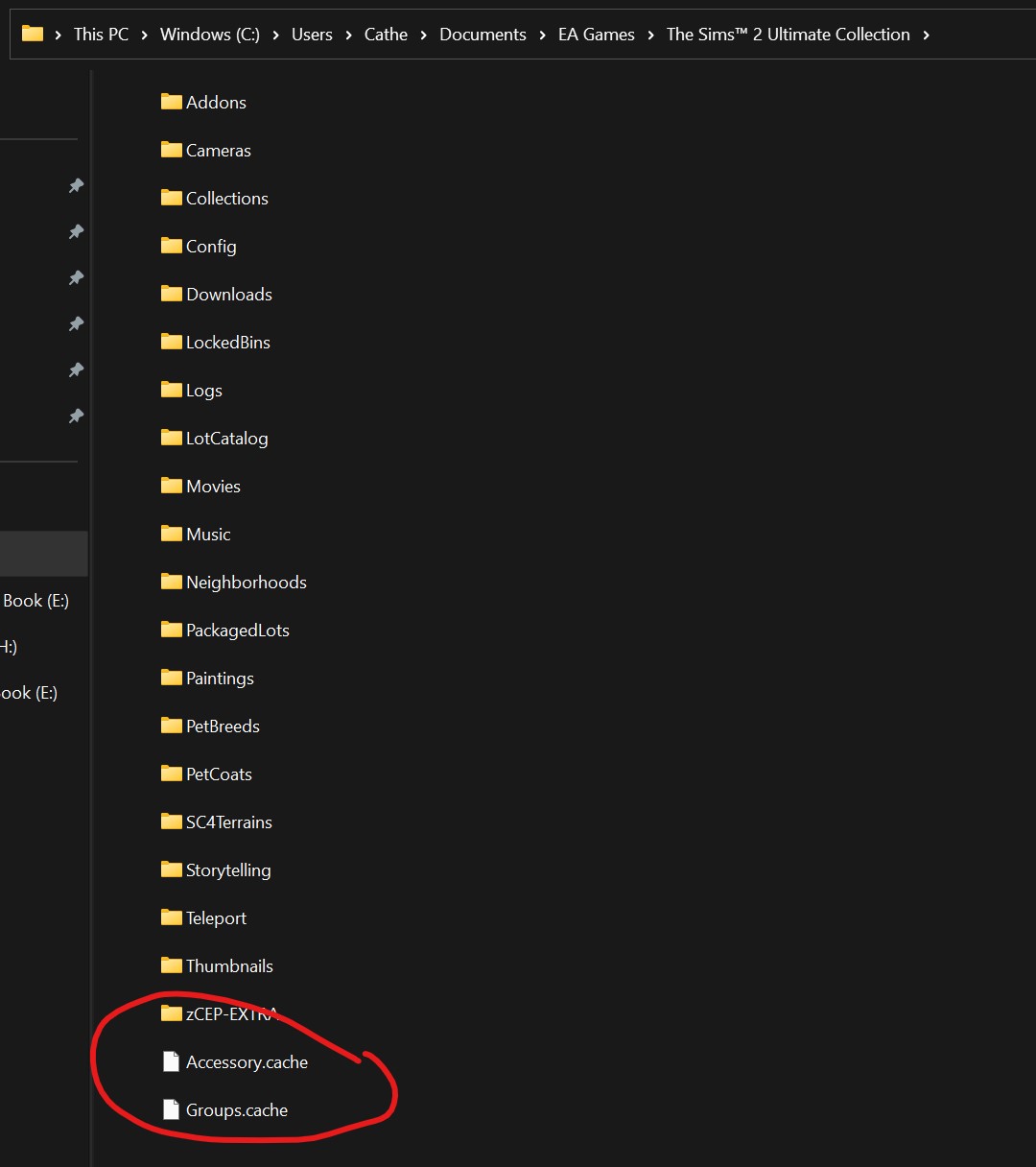
Task: Expand chevron after The Sims™ 2 Ultimate Collection
Action: 926,35
